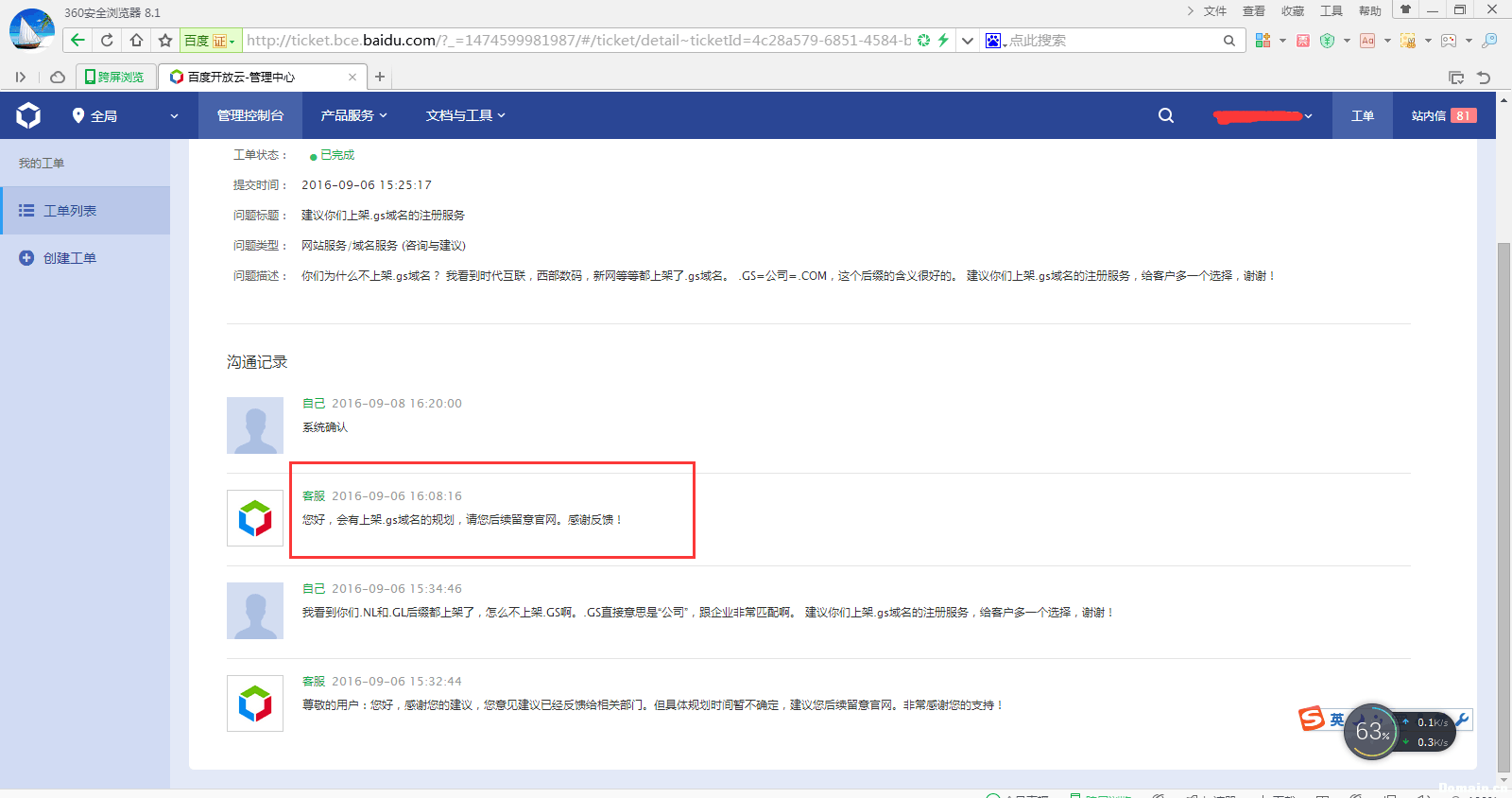Click the 系统确认 message text

click(x=325, y=427)
